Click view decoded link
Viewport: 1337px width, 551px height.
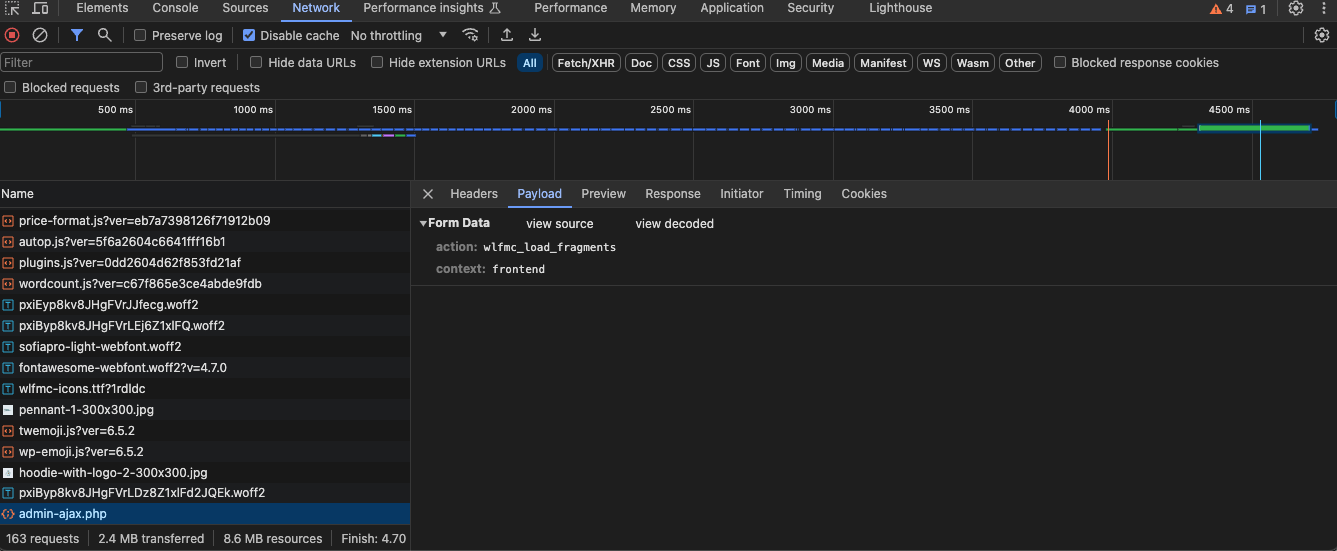(x=674, y=224)
